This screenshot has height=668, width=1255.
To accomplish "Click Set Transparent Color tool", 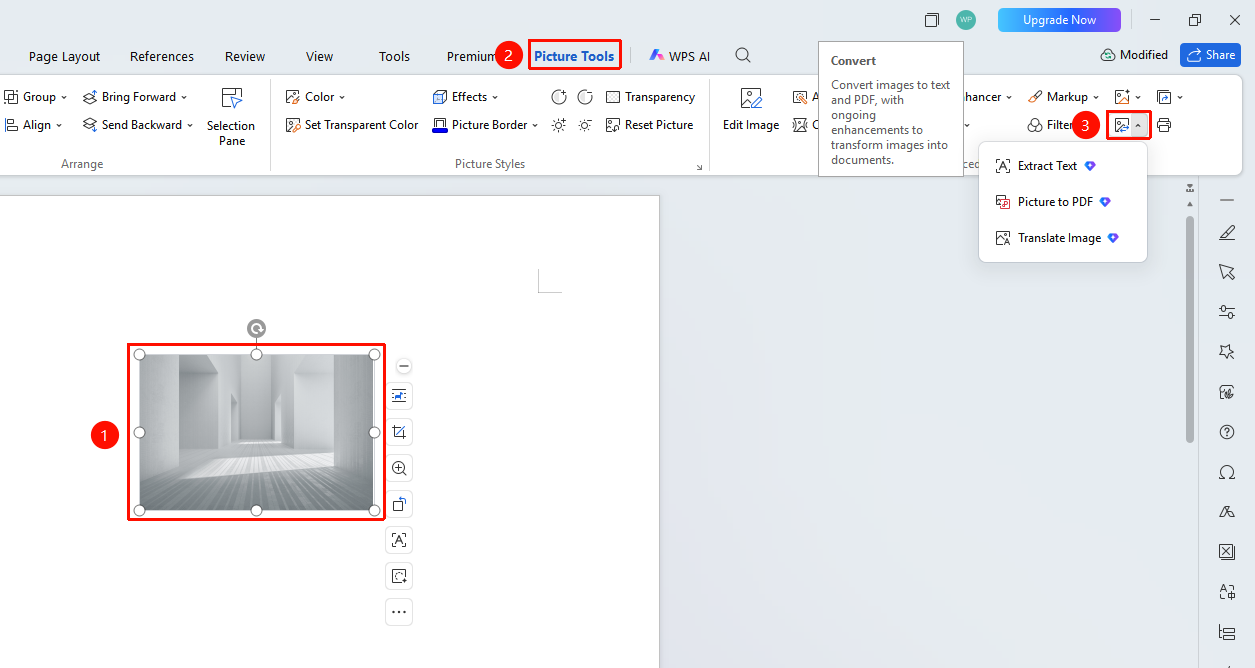I will point(351,125).
